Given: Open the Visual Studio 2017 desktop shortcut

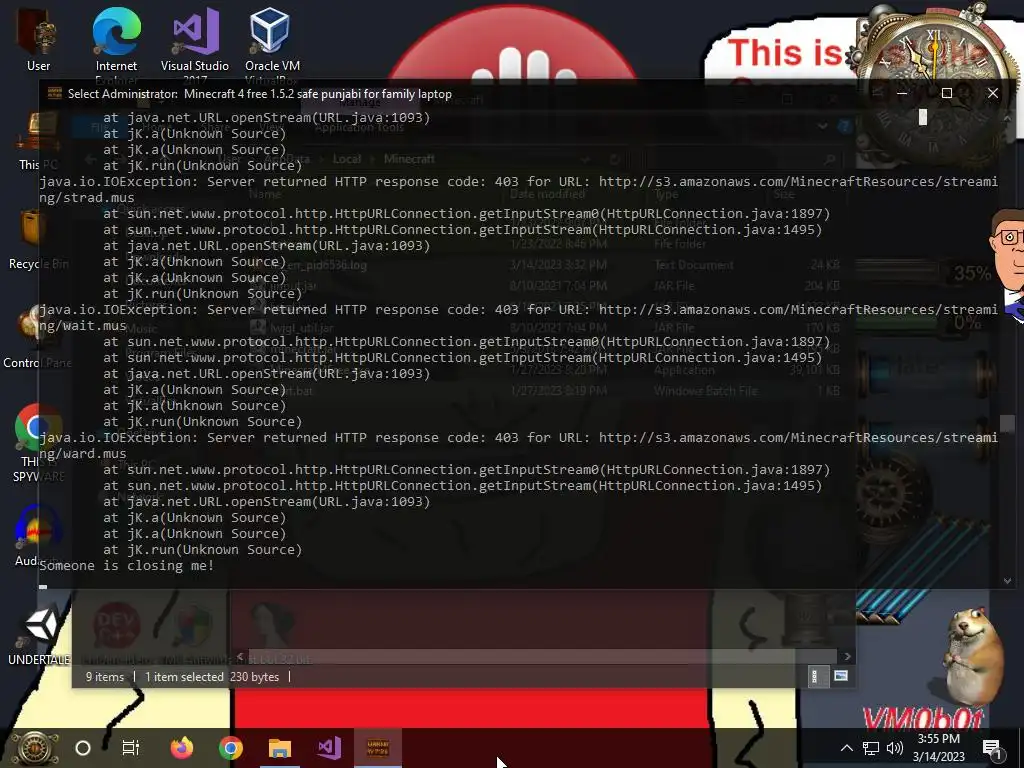Looking at the screenshot, I should (195, 42).
